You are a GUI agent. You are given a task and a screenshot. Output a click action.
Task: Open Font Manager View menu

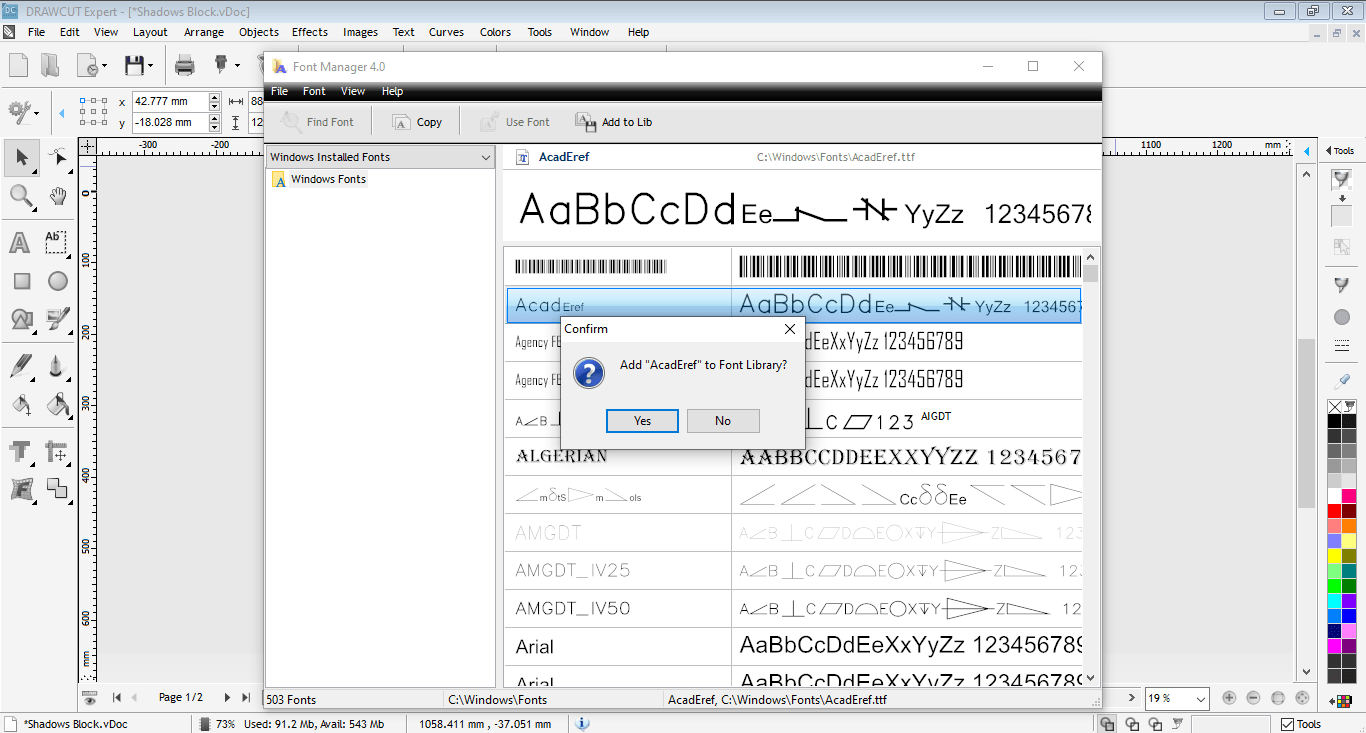point(353,91)
